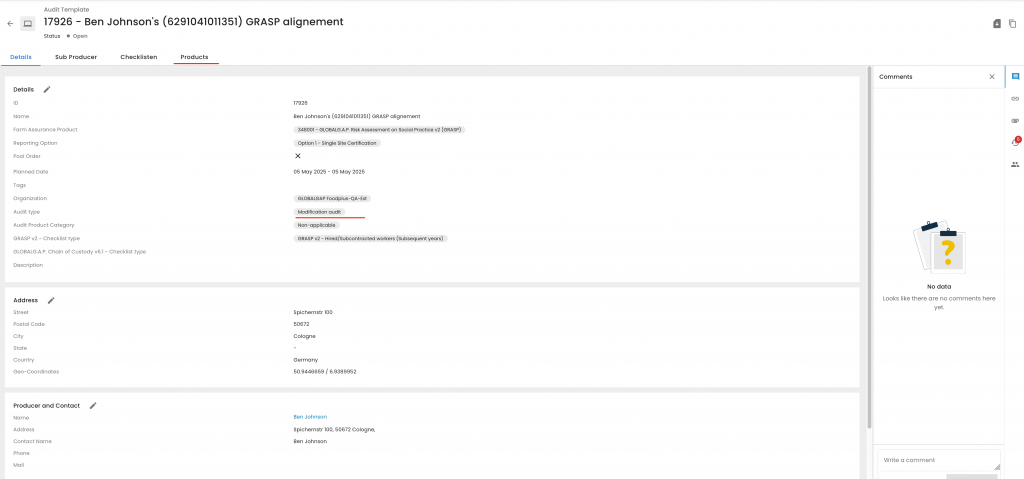Screen dimensions: 1024x479
Task: Open the comments panel icon in sidebar
Action: point(1015,76)
